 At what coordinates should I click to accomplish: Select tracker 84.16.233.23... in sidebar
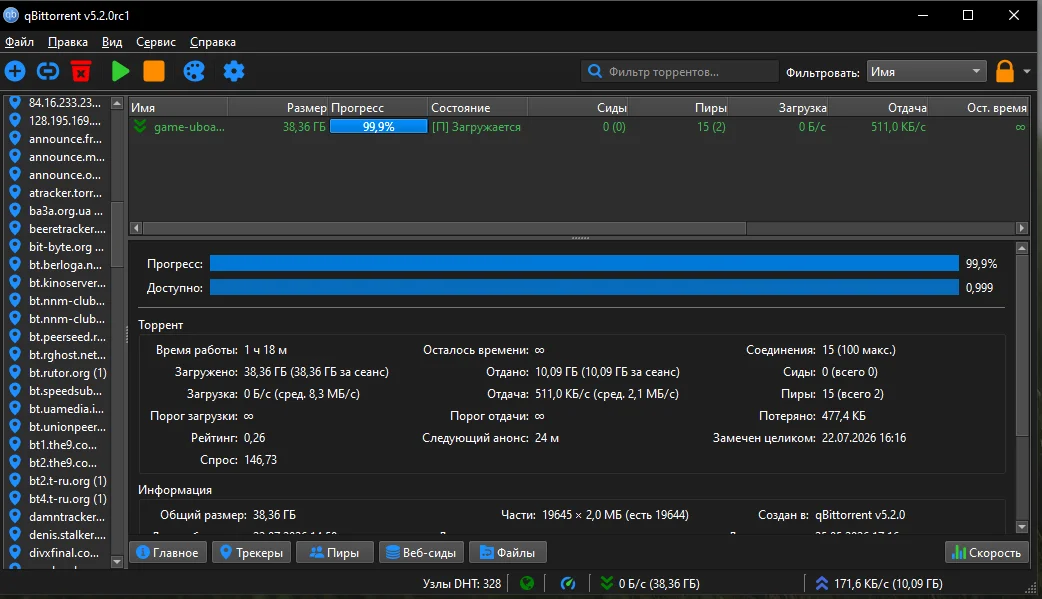point(57,102)
